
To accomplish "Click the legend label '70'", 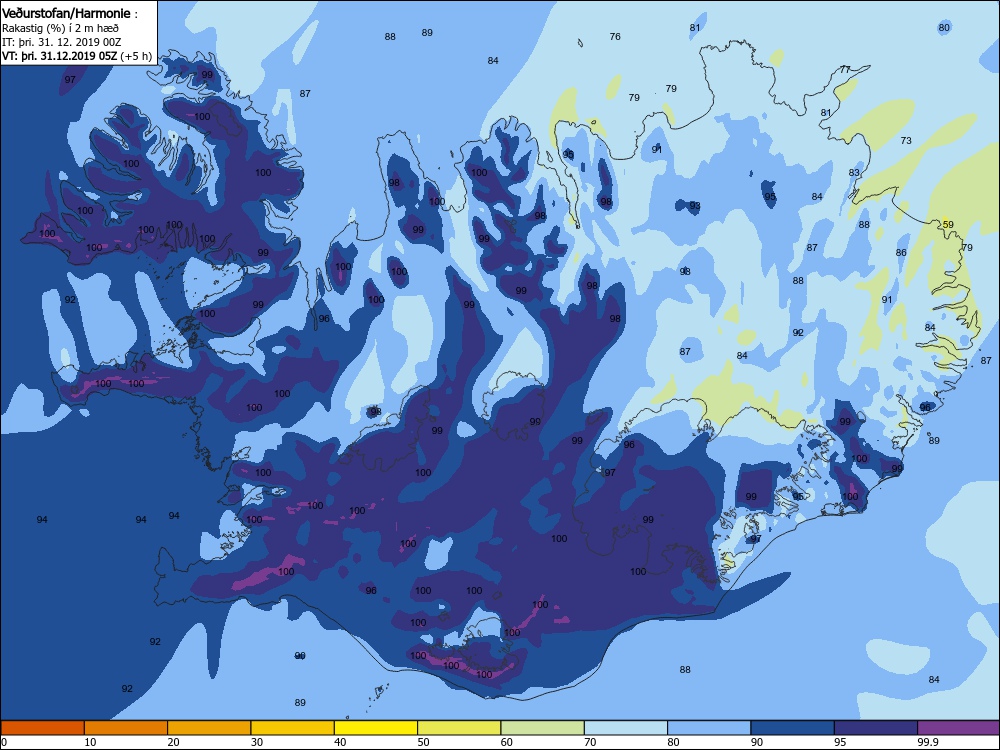I will pos(591,742).
